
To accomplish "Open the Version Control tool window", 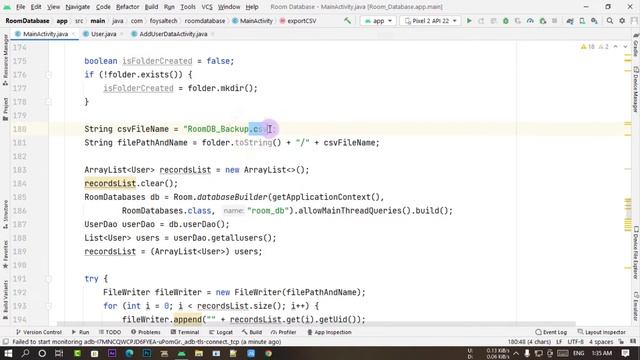I will [39, 332].
